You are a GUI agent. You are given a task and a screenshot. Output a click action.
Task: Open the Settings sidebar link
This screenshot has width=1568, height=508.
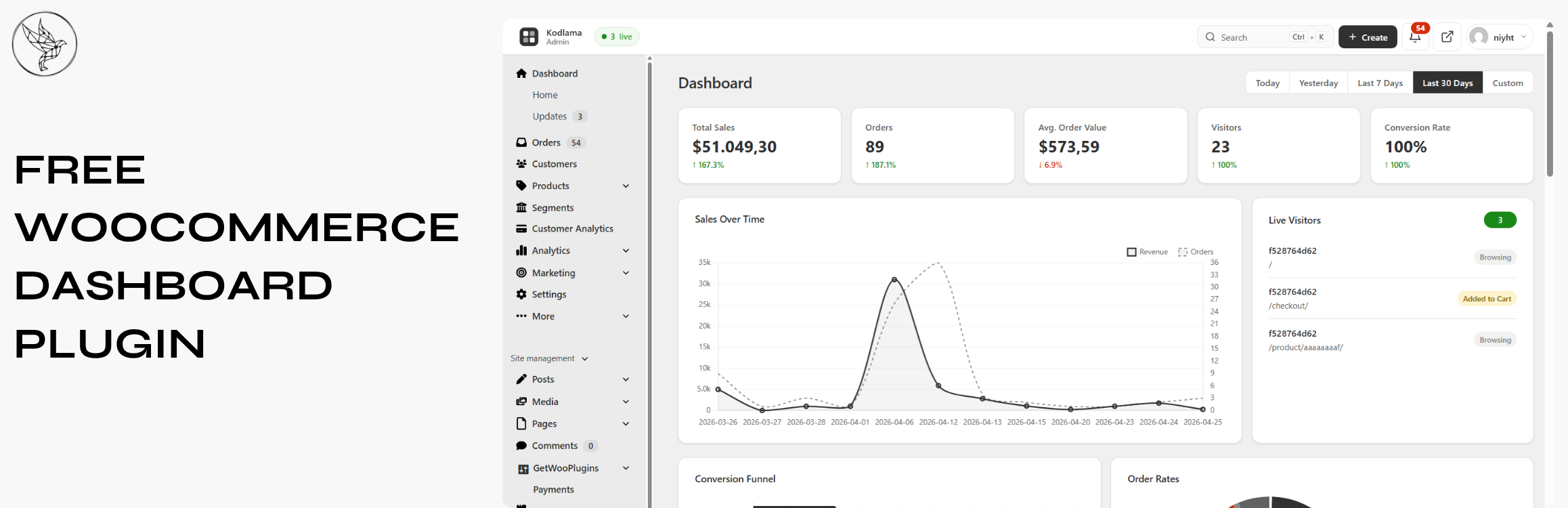pyautogui.click(x=549, y=295)
